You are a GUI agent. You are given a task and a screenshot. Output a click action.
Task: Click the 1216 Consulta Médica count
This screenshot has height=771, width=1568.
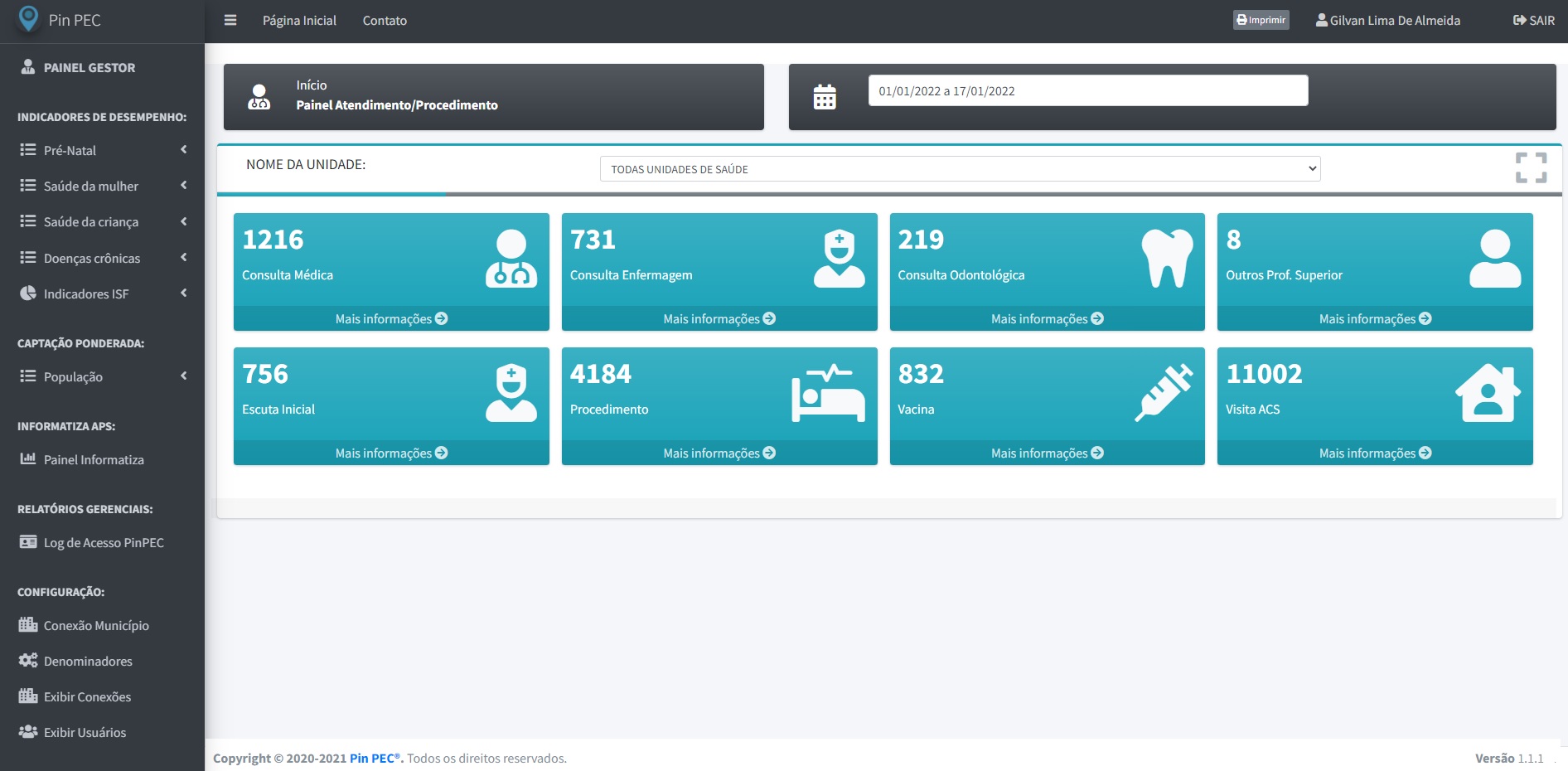[273, 240]
